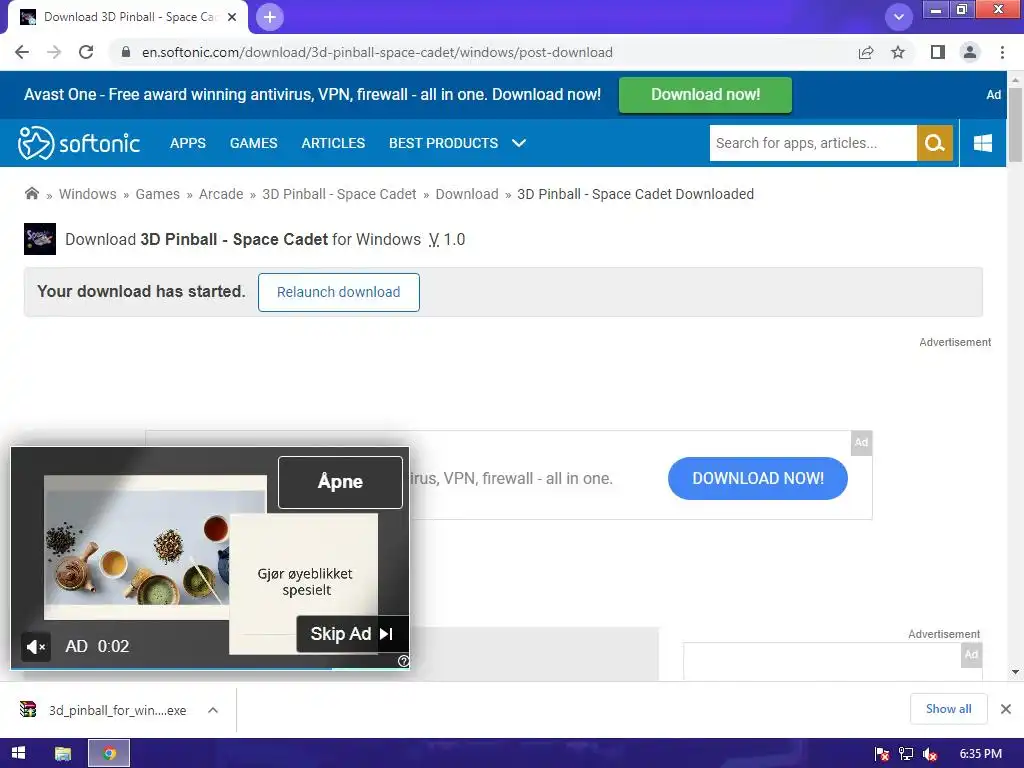Viewport: 1024px width, 768px height.
Task: Click scrollbar down arrow
Action: tap(1015, 671)
